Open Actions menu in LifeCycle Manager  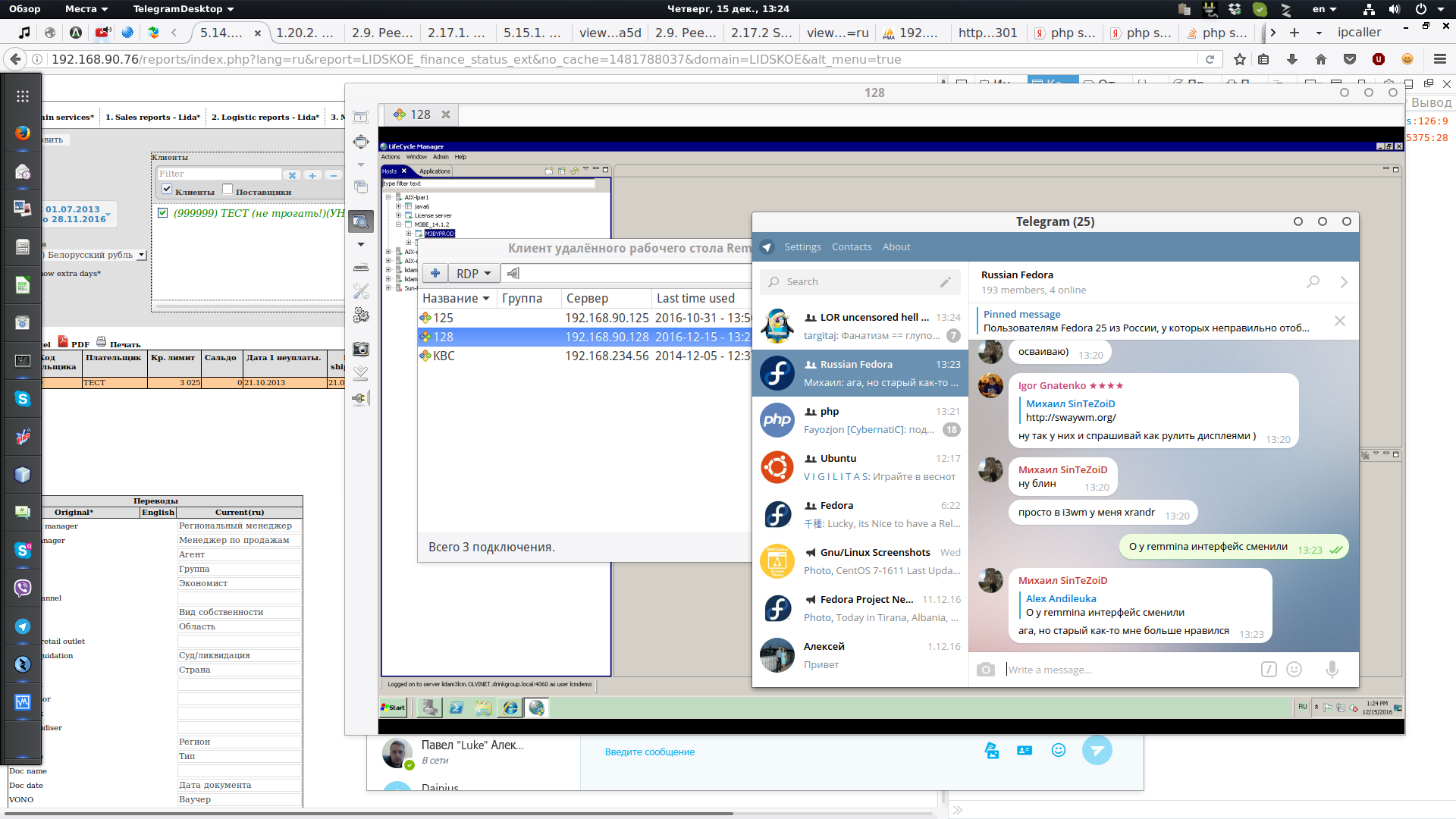pyautogui.click(x=391, y=157)
